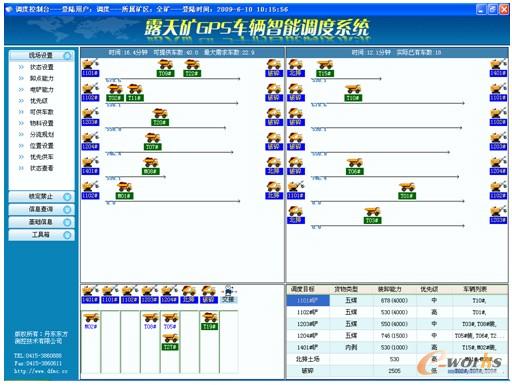Click shovel 1204# in left route panel

[x=90, y=141]
